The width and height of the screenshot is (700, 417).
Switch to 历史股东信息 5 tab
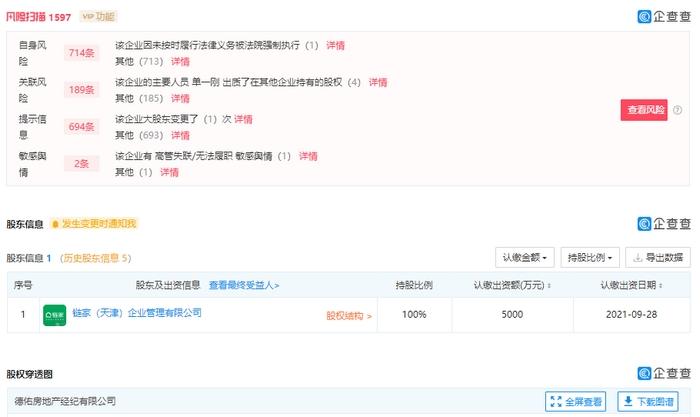(95, 258)
